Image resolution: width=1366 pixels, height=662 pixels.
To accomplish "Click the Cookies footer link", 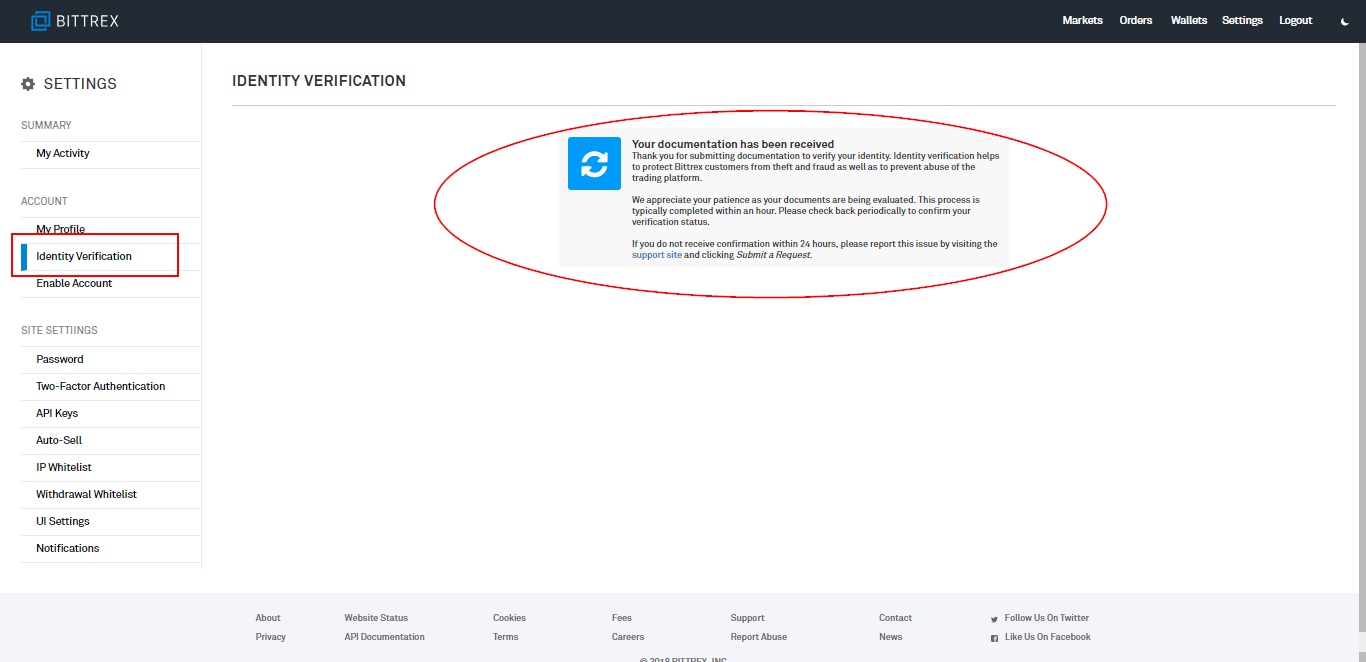I will tap(509, 618).
